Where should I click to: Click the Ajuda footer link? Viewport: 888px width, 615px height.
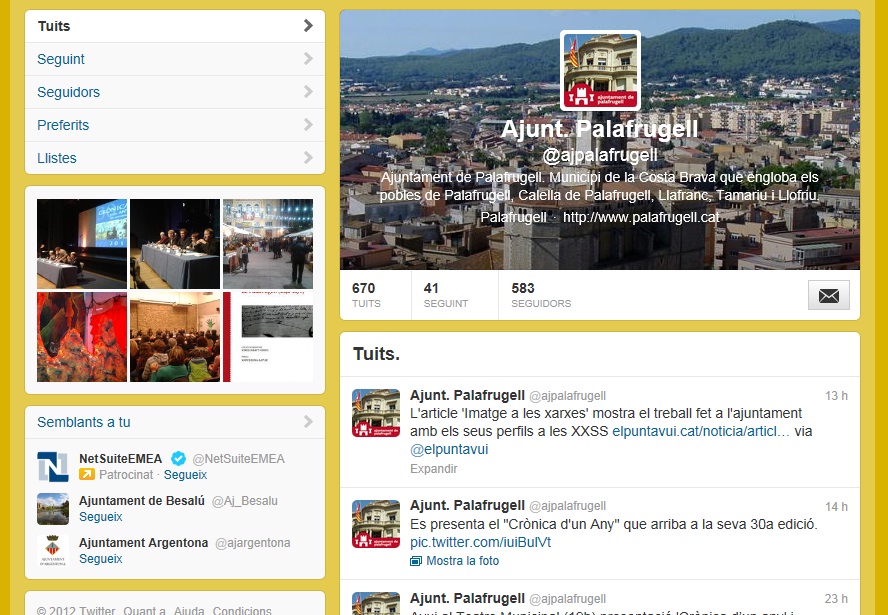(x=189, y=610)
